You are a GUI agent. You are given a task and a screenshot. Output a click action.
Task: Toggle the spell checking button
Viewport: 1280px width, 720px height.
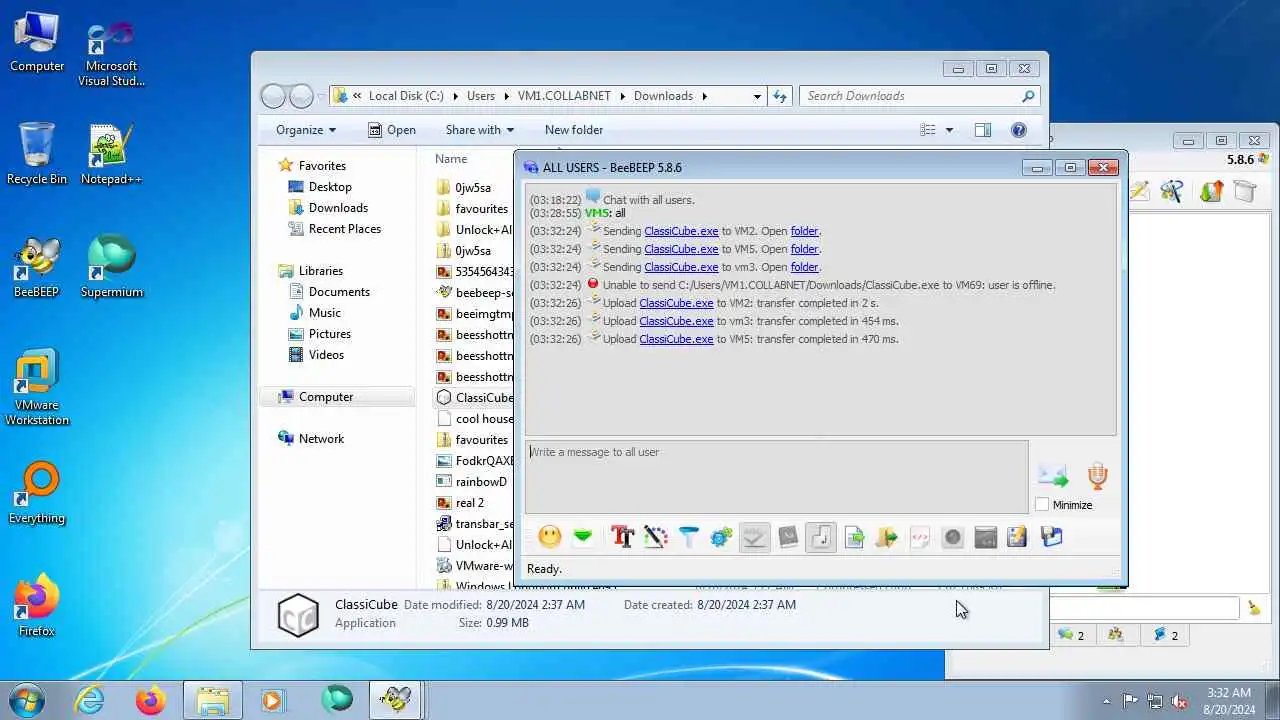(x=754, y=537)
